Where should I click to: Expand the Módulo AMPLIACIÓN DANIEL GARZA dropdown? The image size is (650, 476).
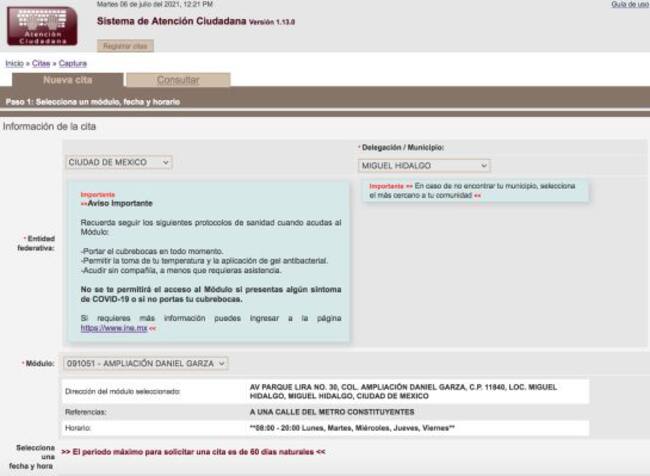pyautogui.click(x=146, y=363)
